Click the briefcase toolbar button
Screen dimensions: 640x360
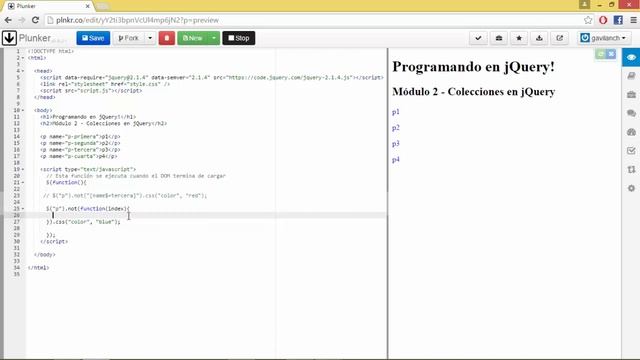(499, 38)
